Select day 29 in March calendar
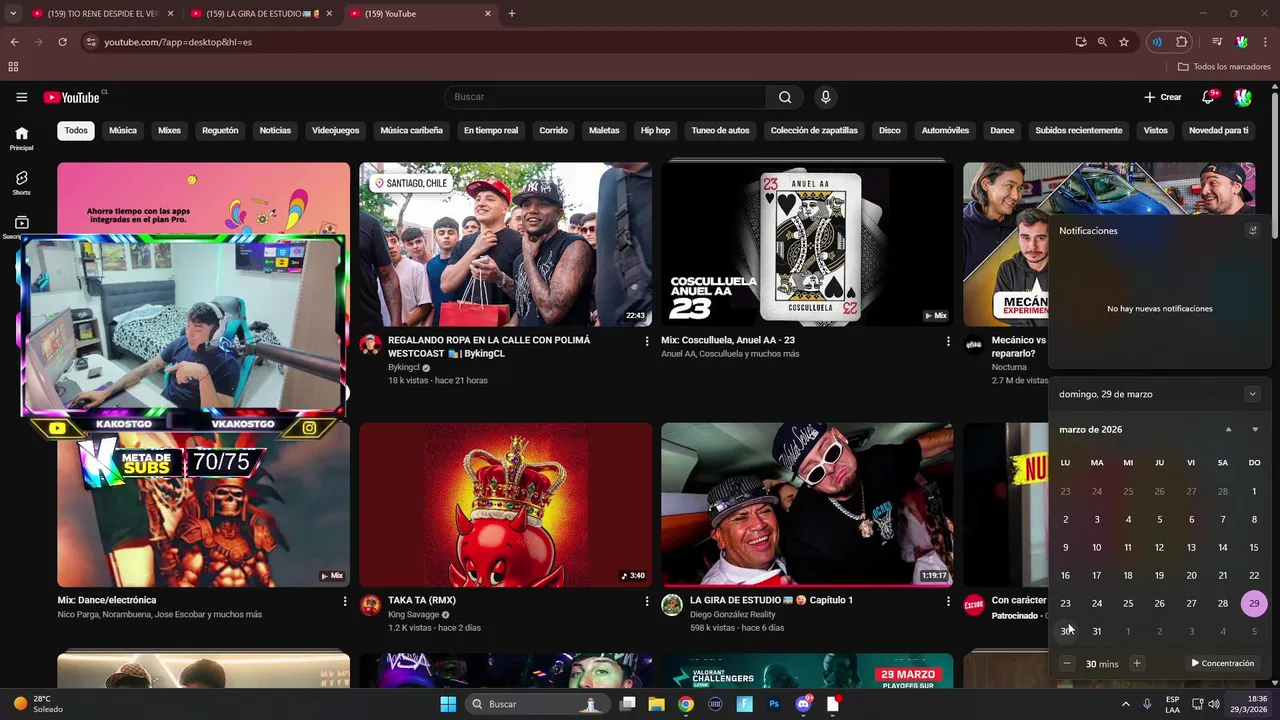The height and width of the screenshot is (720, 1280). [1254, 603]
